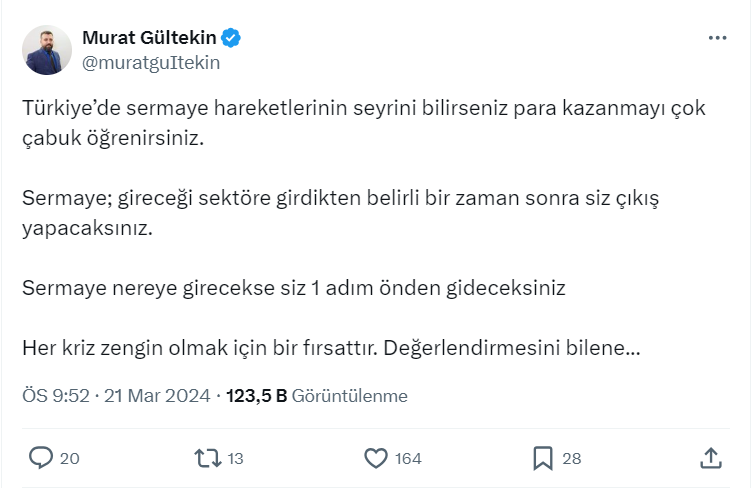
Task: Click the ÖS 9:52 timestamp
Action: 55,396
